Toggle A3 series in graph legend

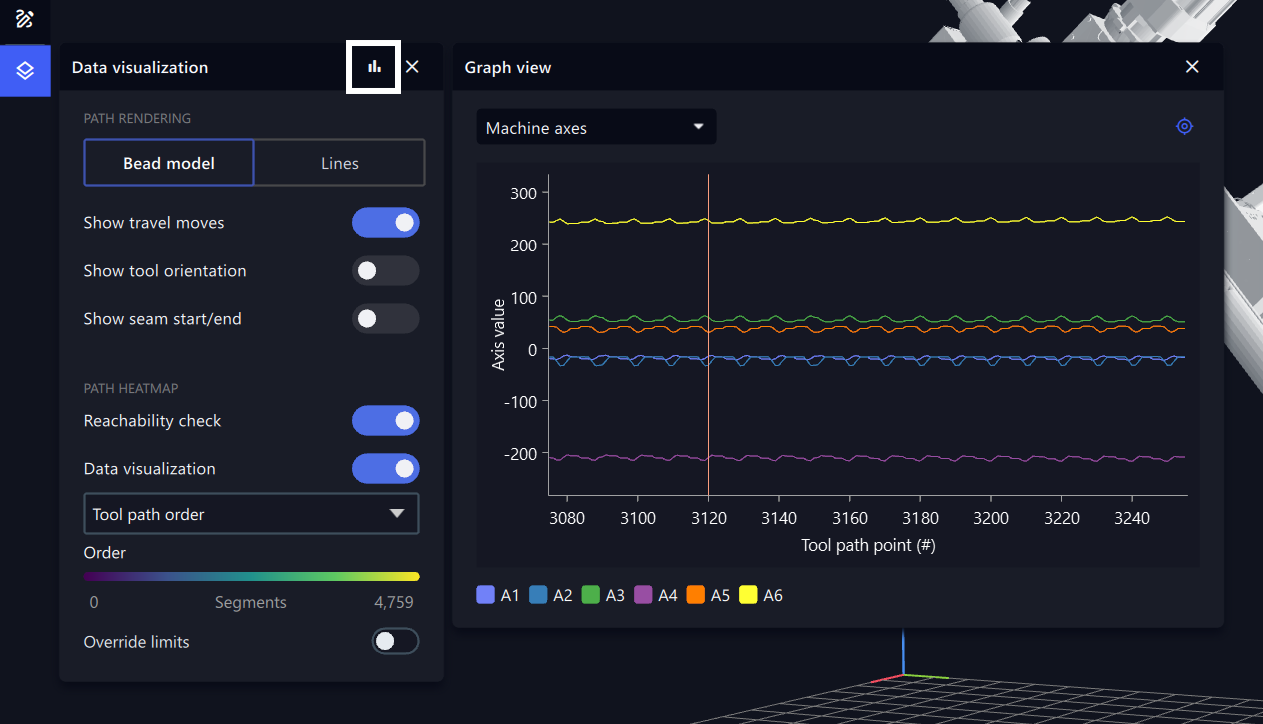point(603,595)
